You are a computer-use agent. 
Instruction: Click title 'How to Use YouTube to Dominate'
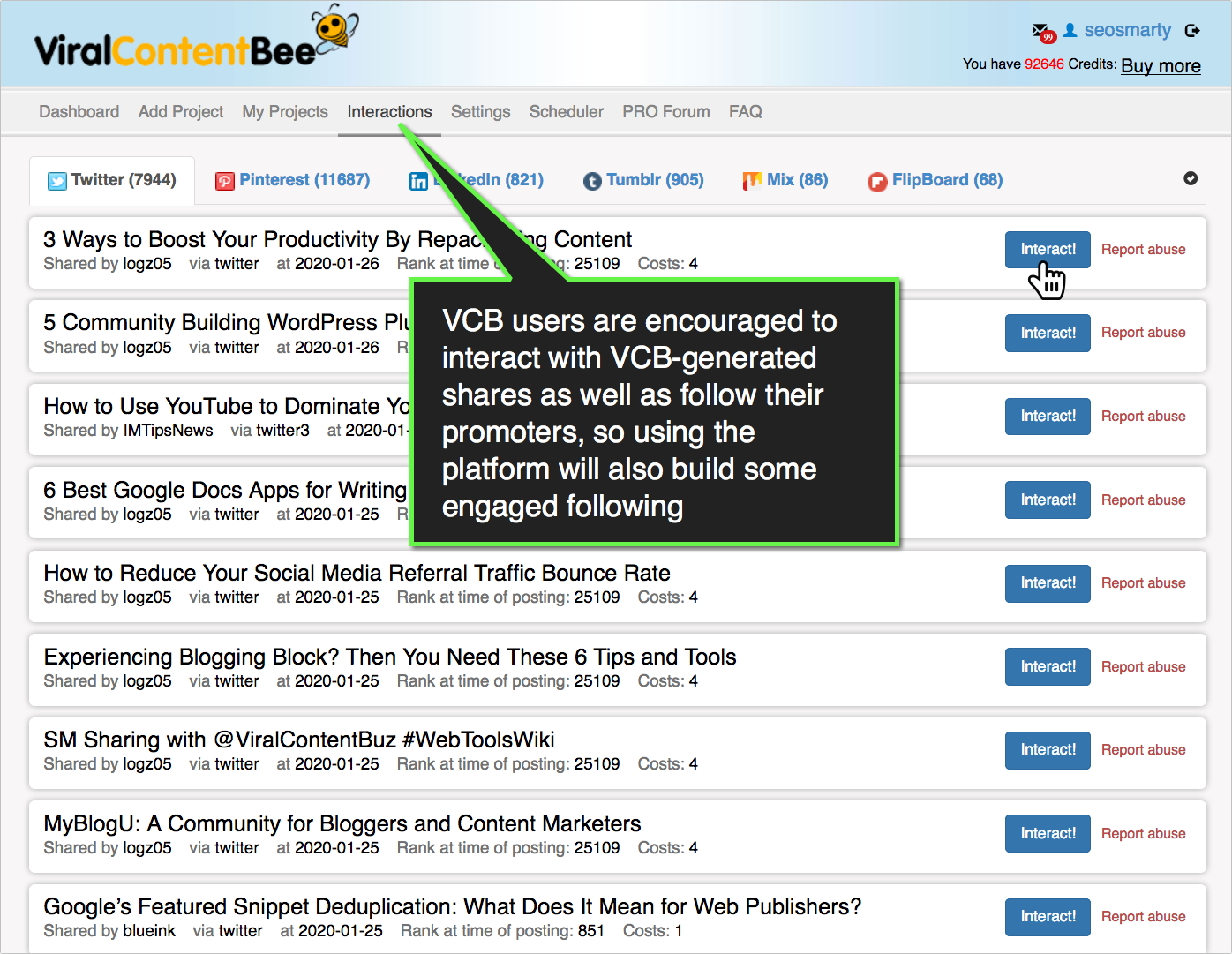227,406
